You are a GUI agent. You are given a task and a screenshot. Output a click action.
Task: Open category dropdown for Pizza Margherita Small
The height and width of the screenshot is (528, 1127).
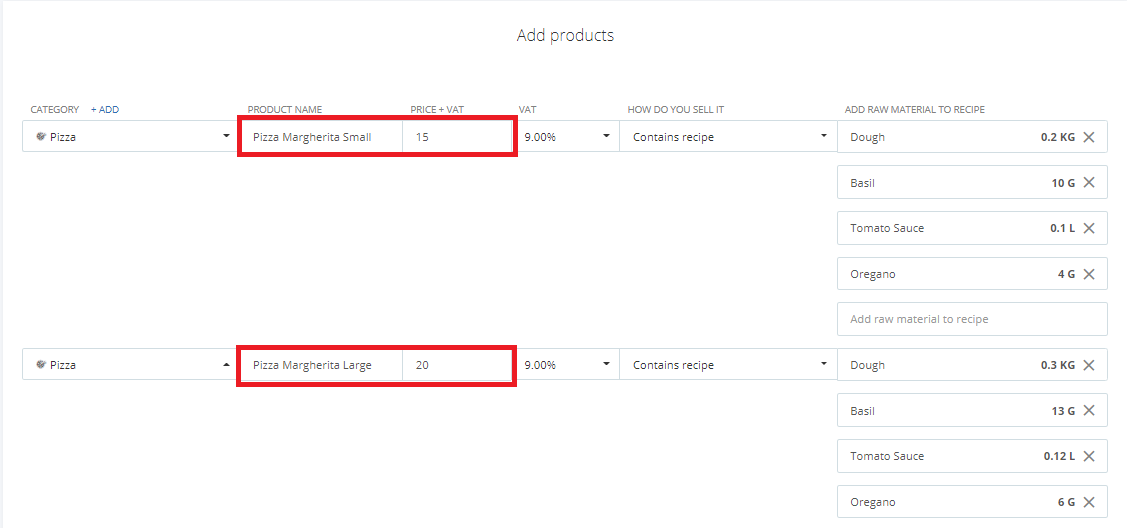130,136
